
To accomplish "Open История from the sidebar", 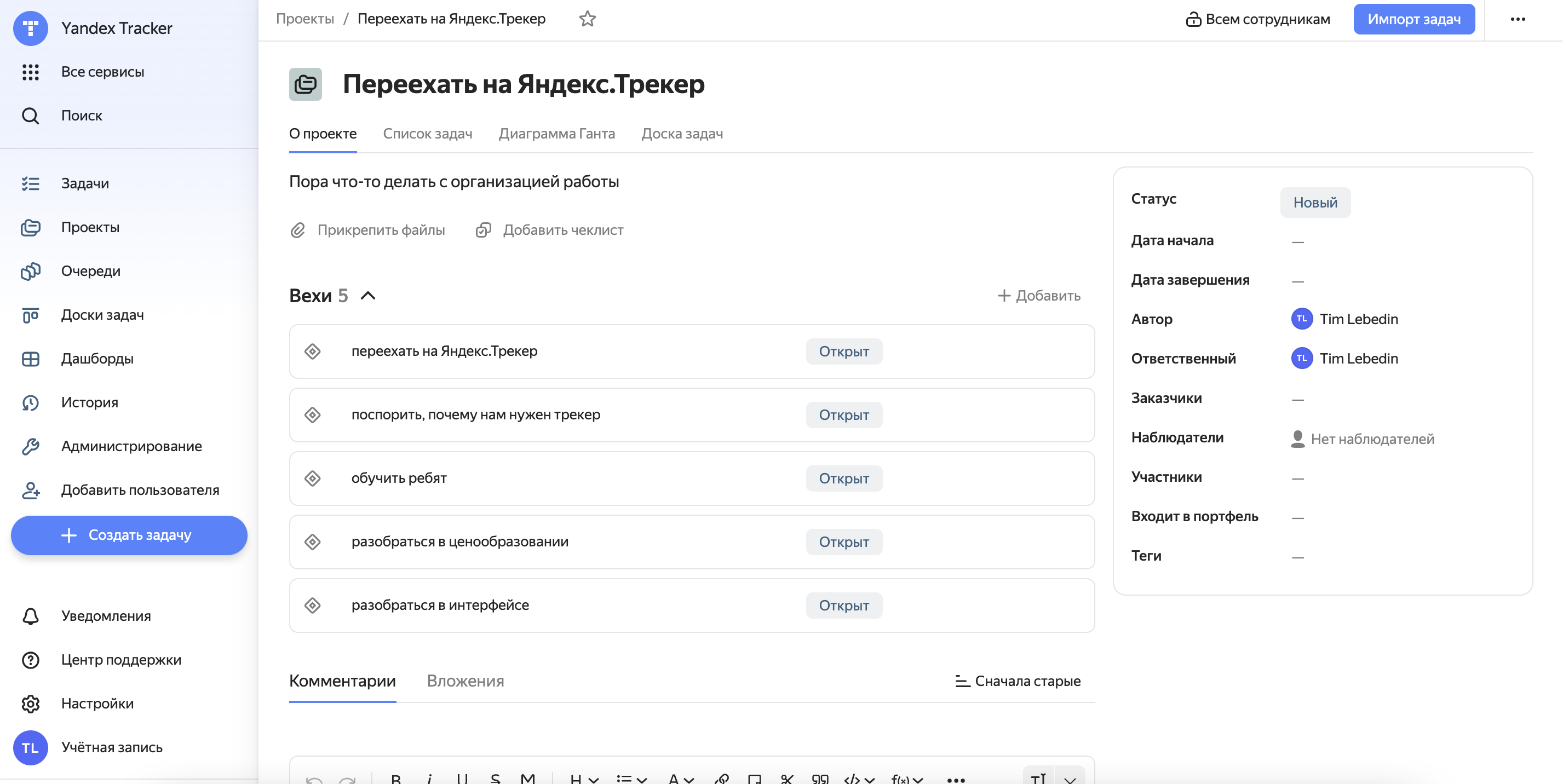I will 89,402.
